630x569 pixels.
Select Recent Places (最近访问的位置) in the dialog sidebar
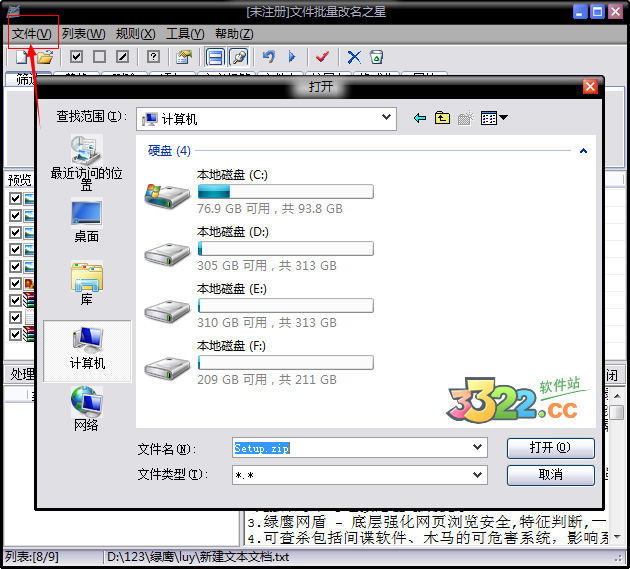(x=86, y=163)
